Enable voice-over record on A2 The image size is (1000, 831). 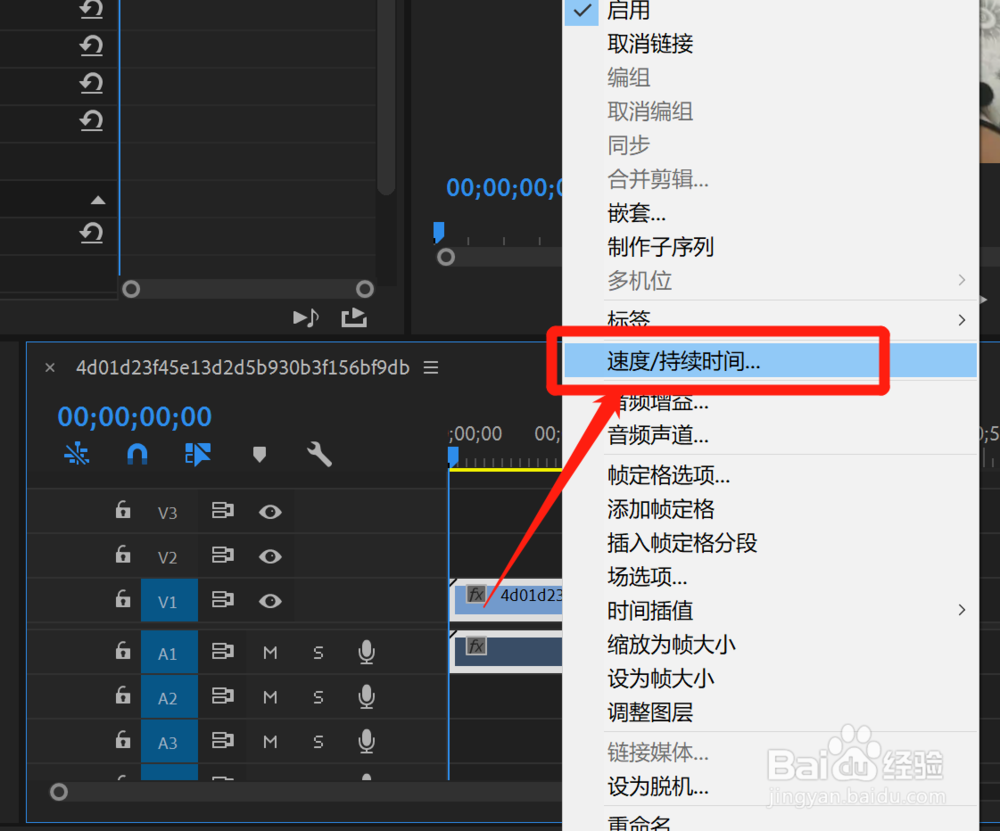[366, 696]
